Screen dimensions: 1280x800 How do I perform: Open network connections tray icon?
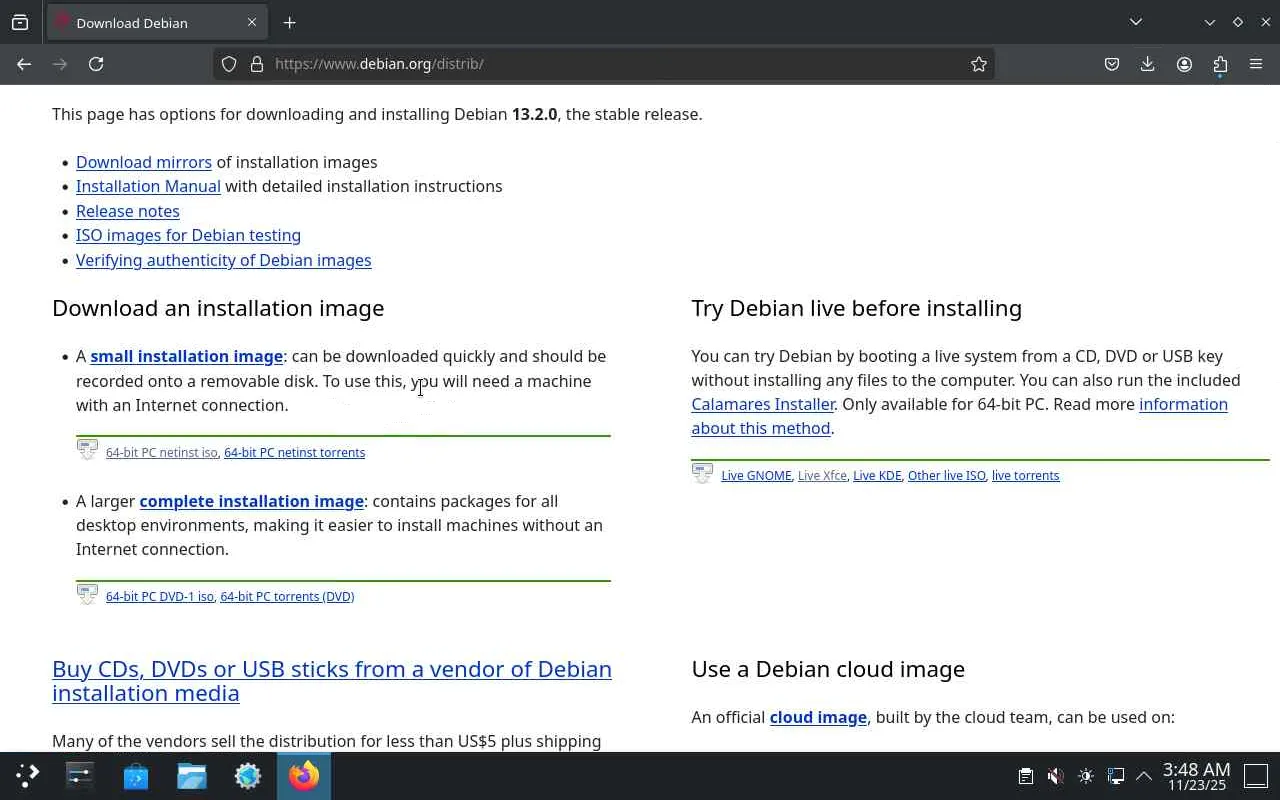click(x=1116, y=776)
